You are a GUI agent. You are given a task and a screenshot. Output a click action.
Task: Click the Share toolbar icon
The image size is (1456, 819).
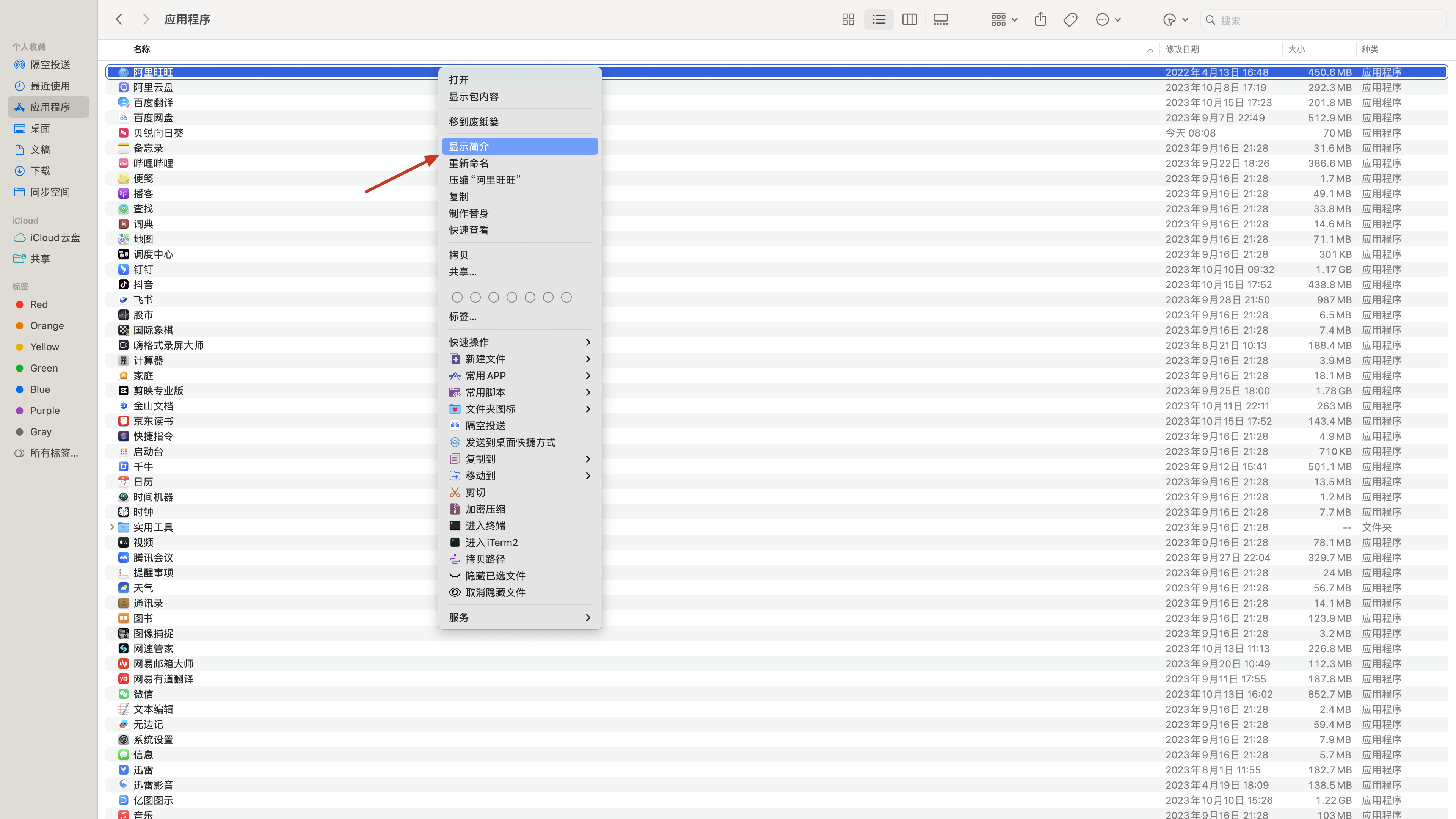[x=1040, y=20]
